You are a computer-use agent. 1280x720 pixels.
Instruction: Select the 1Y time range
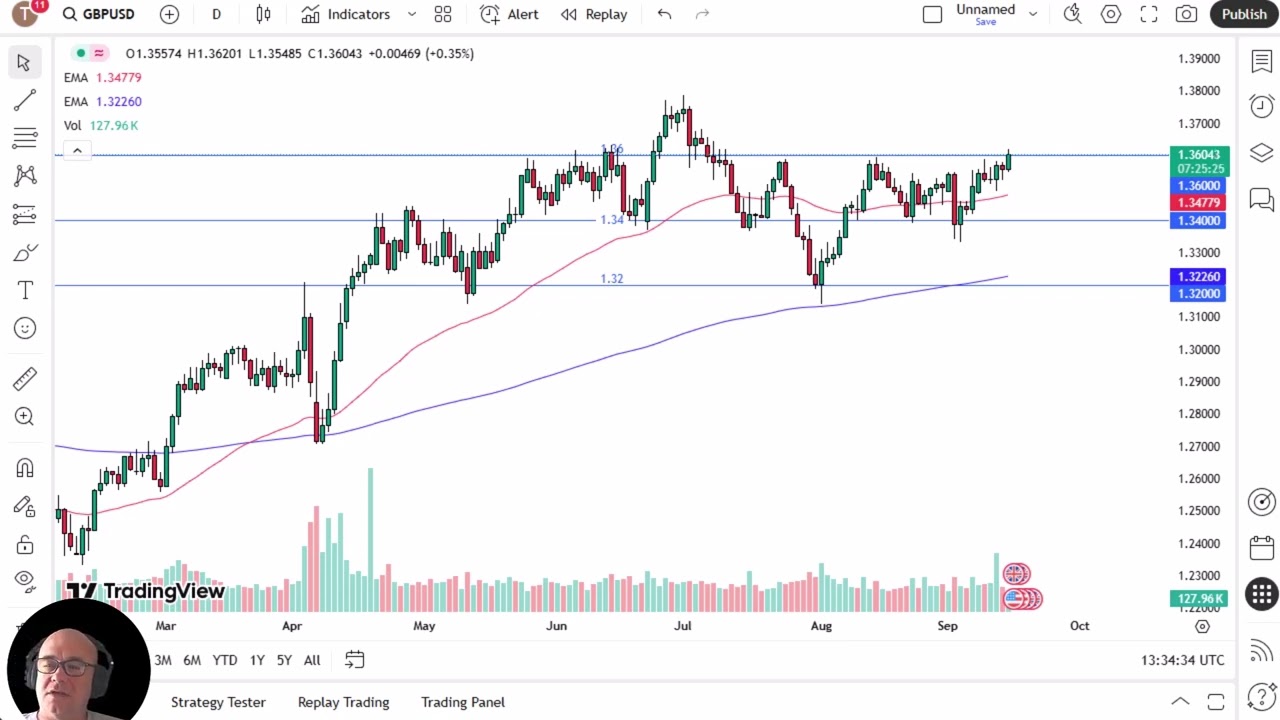[x=257, y=660]
